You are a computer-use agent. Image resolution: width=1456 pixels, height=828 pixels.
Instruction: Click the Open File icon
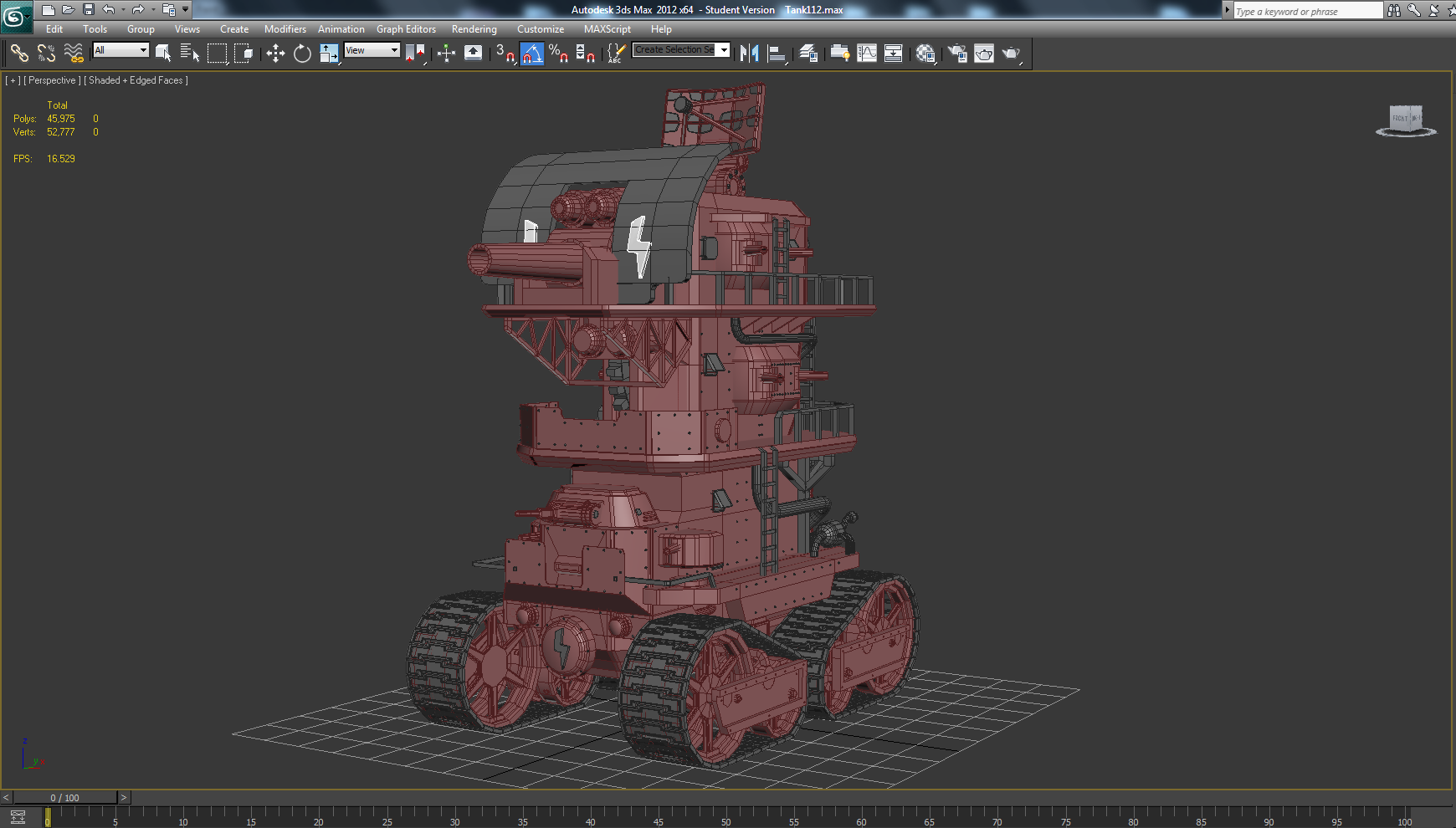click(x=69, y=10)
